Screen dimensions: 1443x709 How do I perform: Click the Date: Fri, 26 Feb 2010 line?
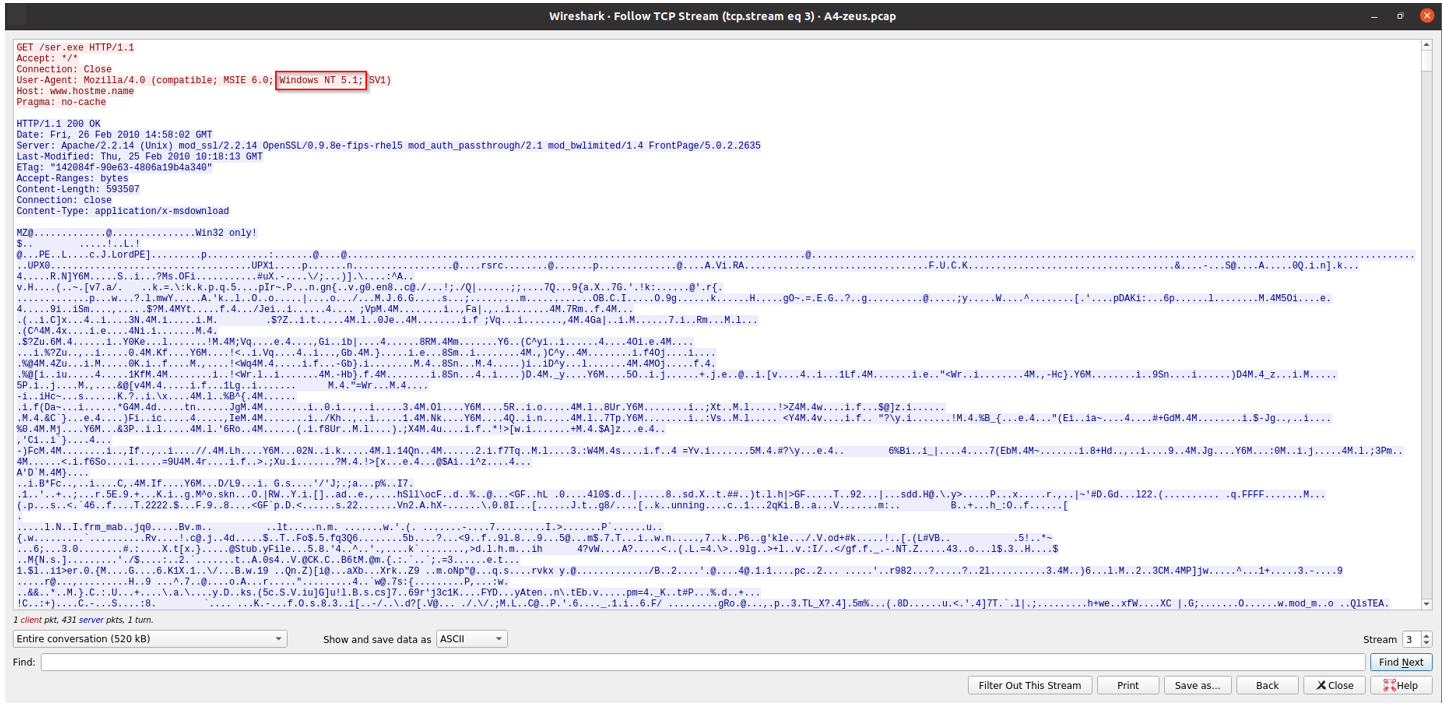coord(114,134)
